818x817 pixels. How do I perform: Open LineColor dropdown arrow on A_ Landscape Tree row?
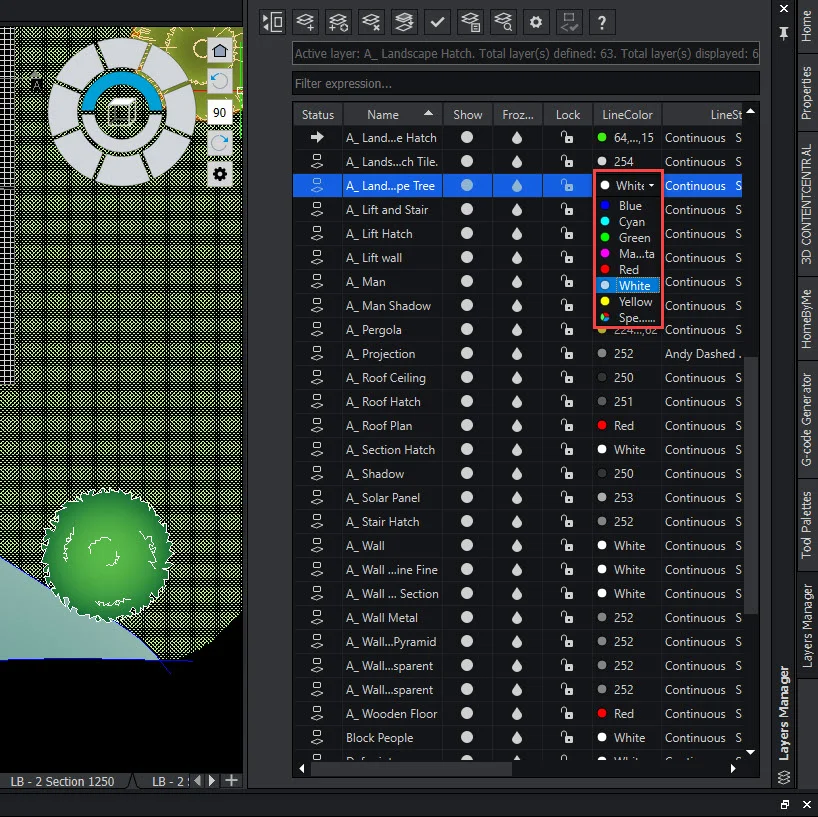click(652, 186)
